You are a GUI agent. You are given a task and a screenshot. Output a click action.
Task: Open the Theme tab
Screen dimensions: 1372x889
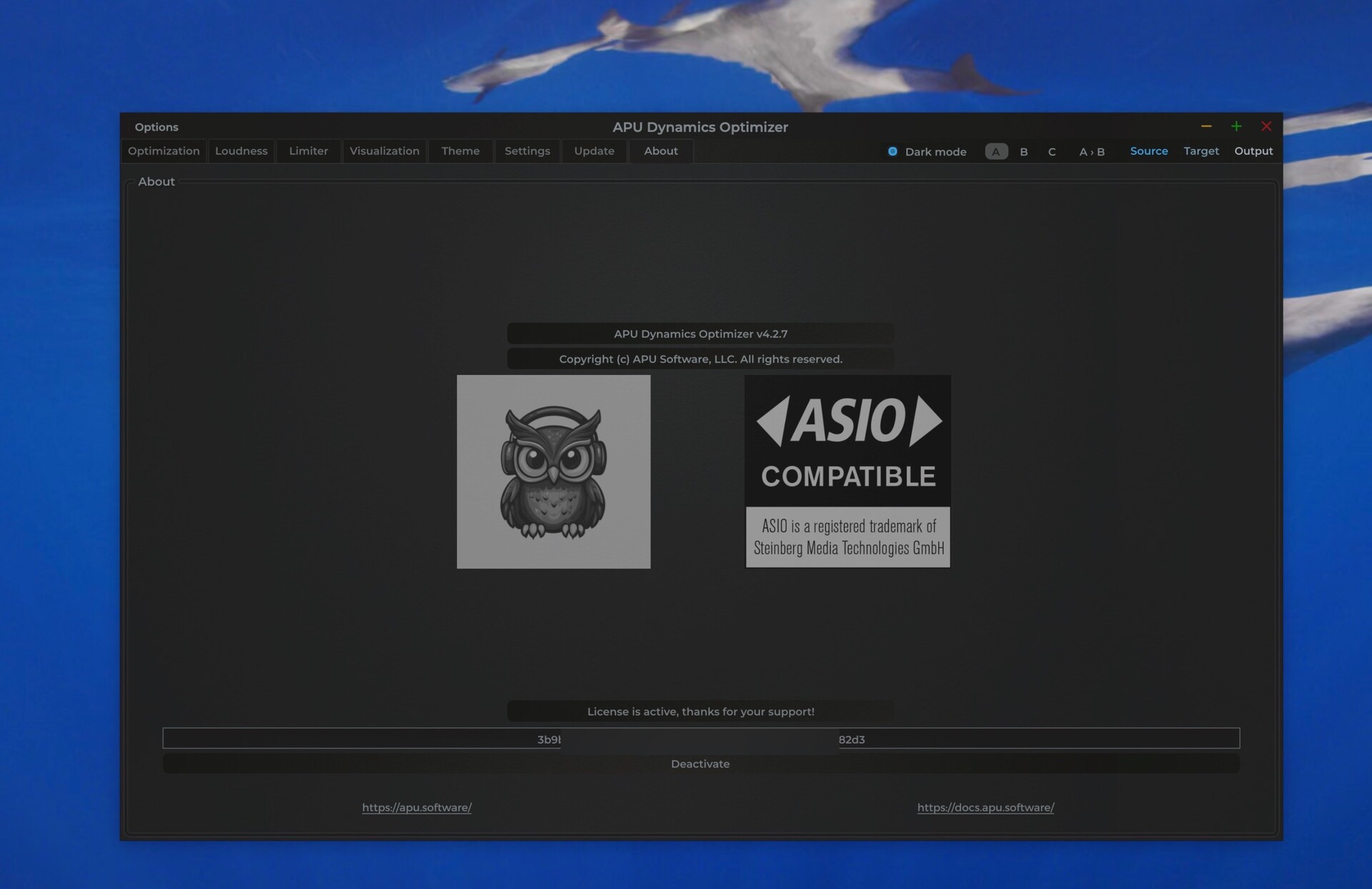(x=460, y=151)
